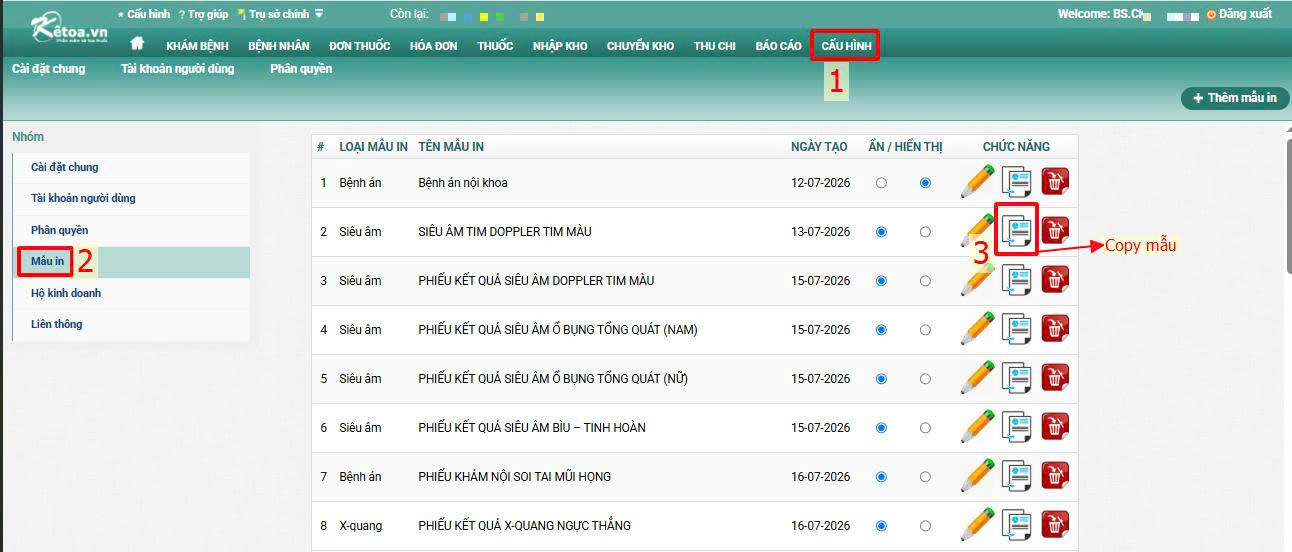Image resolution: width=1292 pixels, height=552 pixels.
Task: Open the THU CHI menu
Action: pos(715,46)
